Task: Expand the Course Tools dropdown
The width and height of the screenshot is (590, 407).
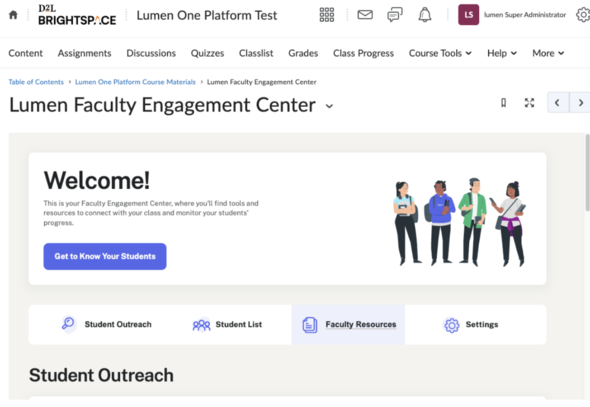Action: pyautogui.click(x=440, y=53)
